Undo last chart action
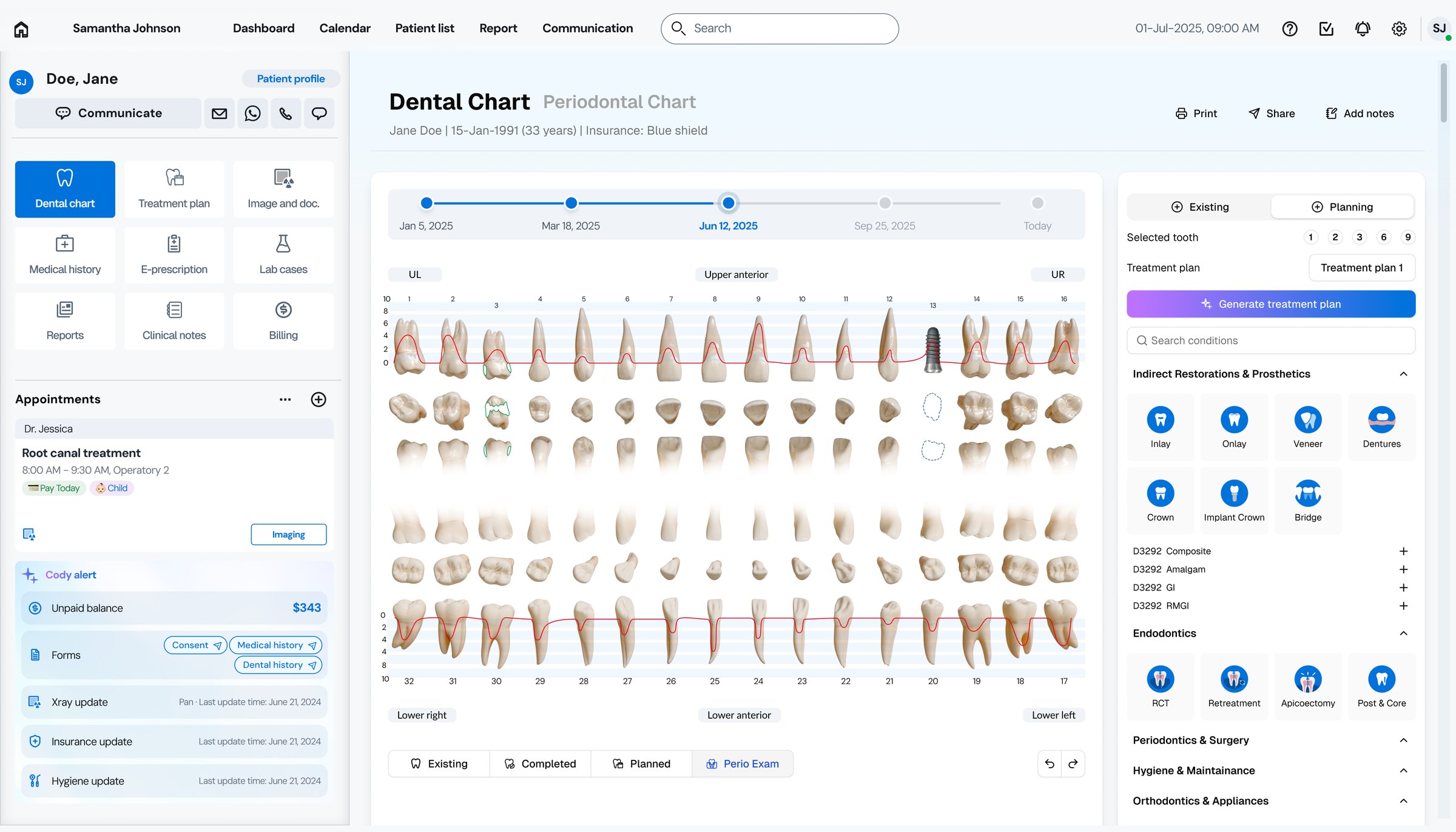Image resolution: width=1456 pixels, height=832 pixels. [x=1050, y=764]
